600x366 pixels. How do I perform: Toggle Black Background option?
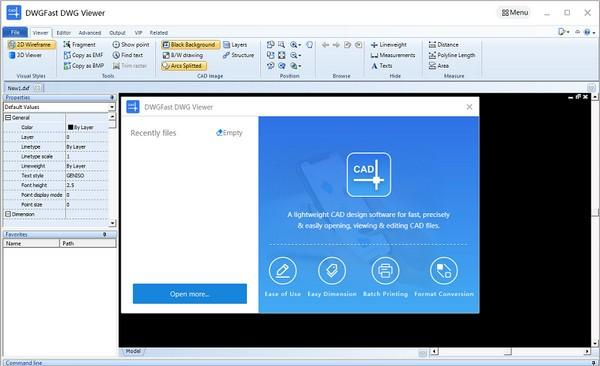point(190,45)
